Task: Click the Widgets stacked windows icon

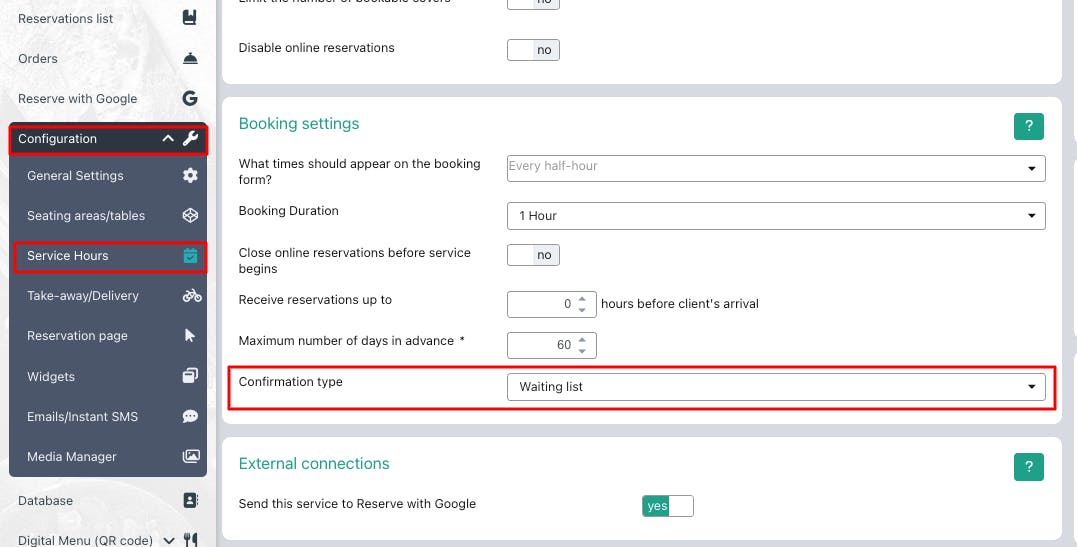Action: [x=190, y=376]
